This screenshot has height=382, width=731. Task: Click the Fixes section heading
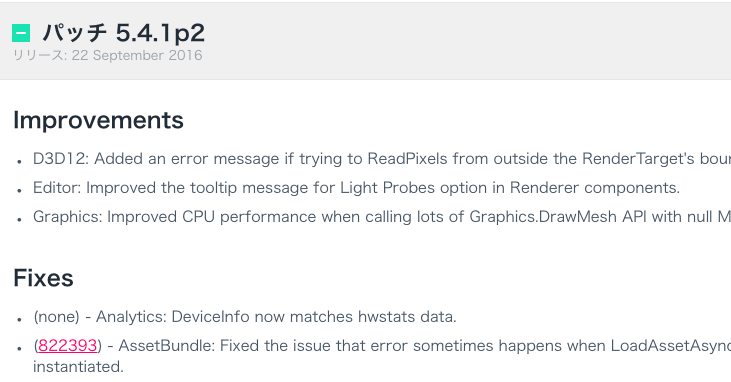click(x=43, y=278)
